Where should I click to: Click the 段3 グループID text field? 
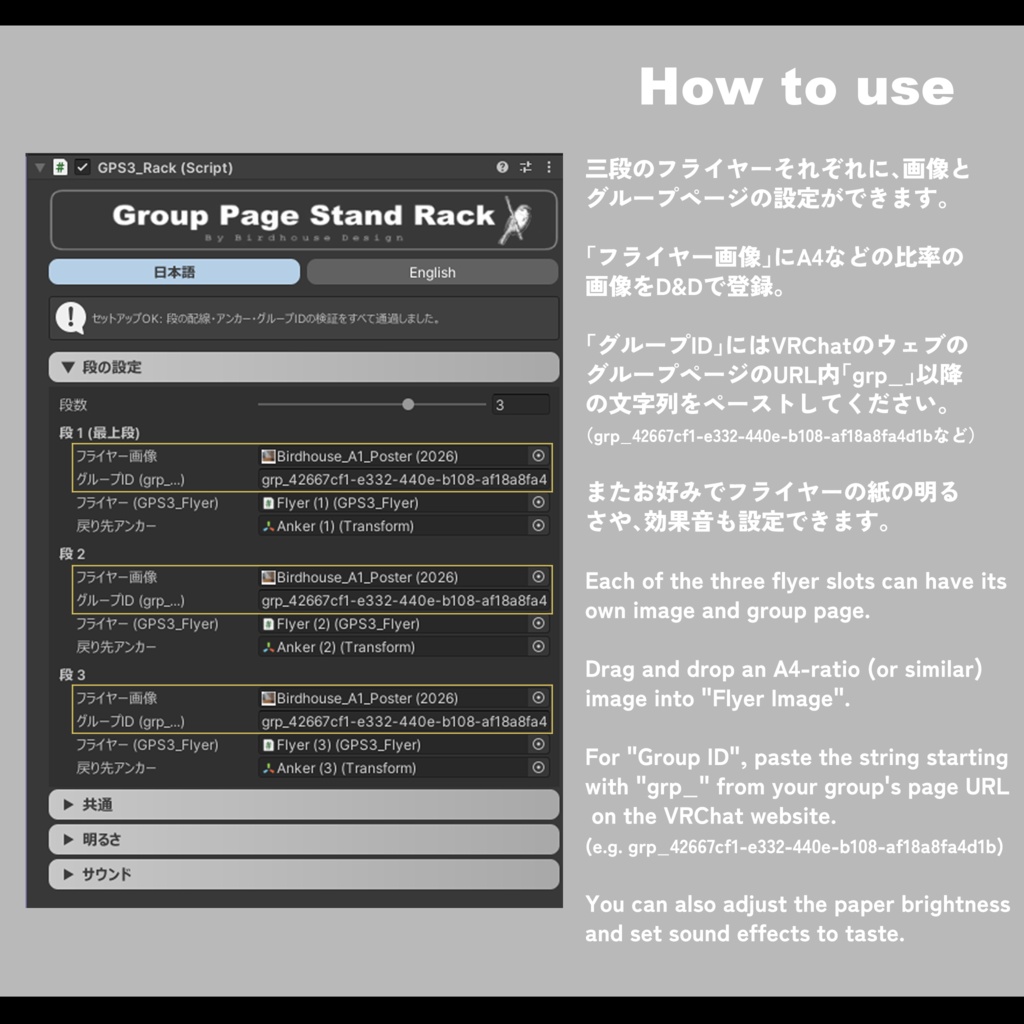(x=404, y=721)
